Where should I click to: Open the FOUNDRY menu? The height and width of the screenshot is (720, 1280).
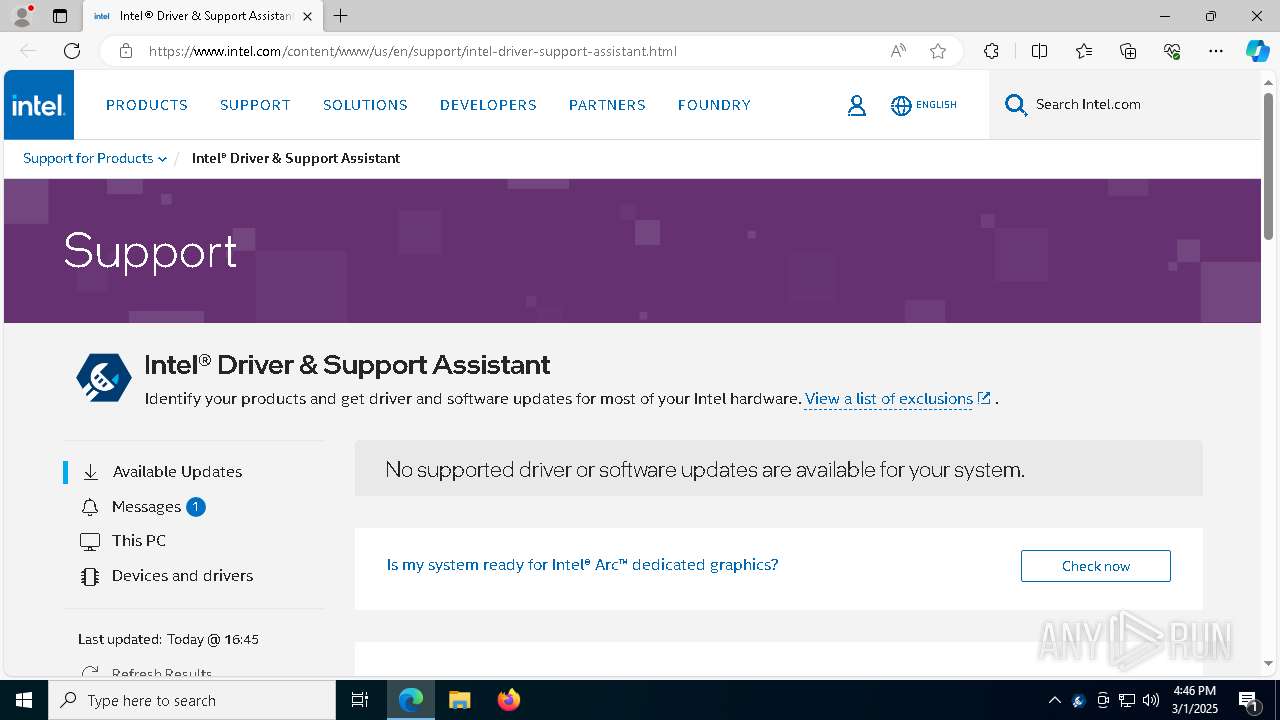[714, 105]
